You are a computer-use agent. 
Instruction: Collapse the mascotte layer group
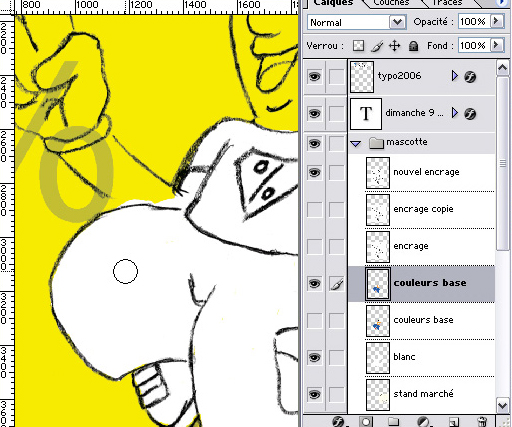point(356,144)
